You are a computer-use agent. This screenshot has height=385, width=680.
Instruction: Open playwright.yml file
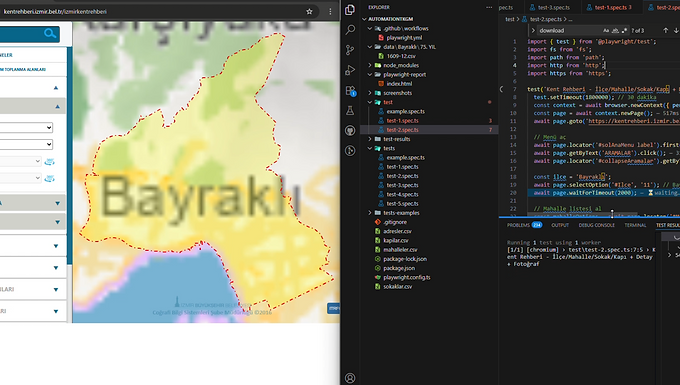(404, 38)
